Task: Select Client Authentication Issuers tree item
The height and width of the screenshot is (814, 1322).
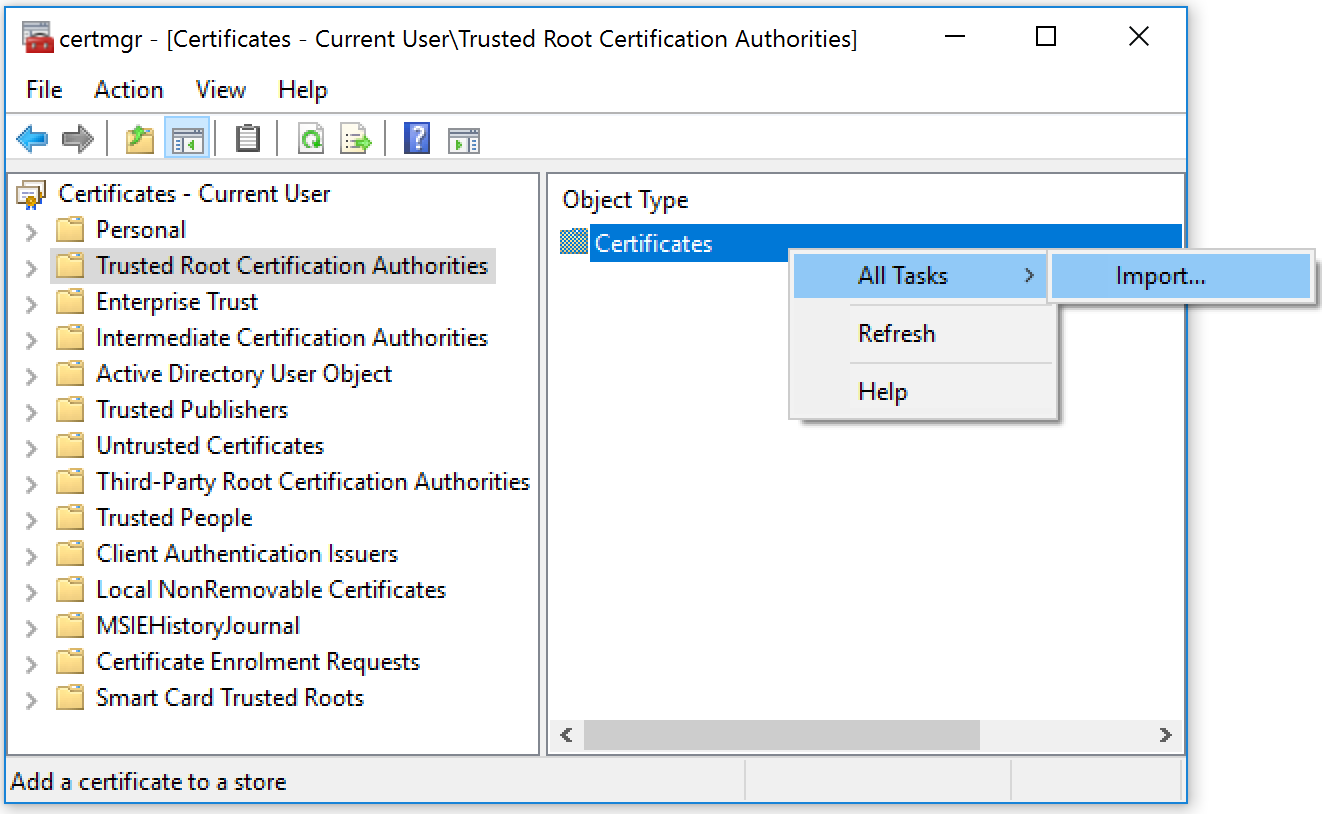Action: pyautogui.click(x=247, y=554)
